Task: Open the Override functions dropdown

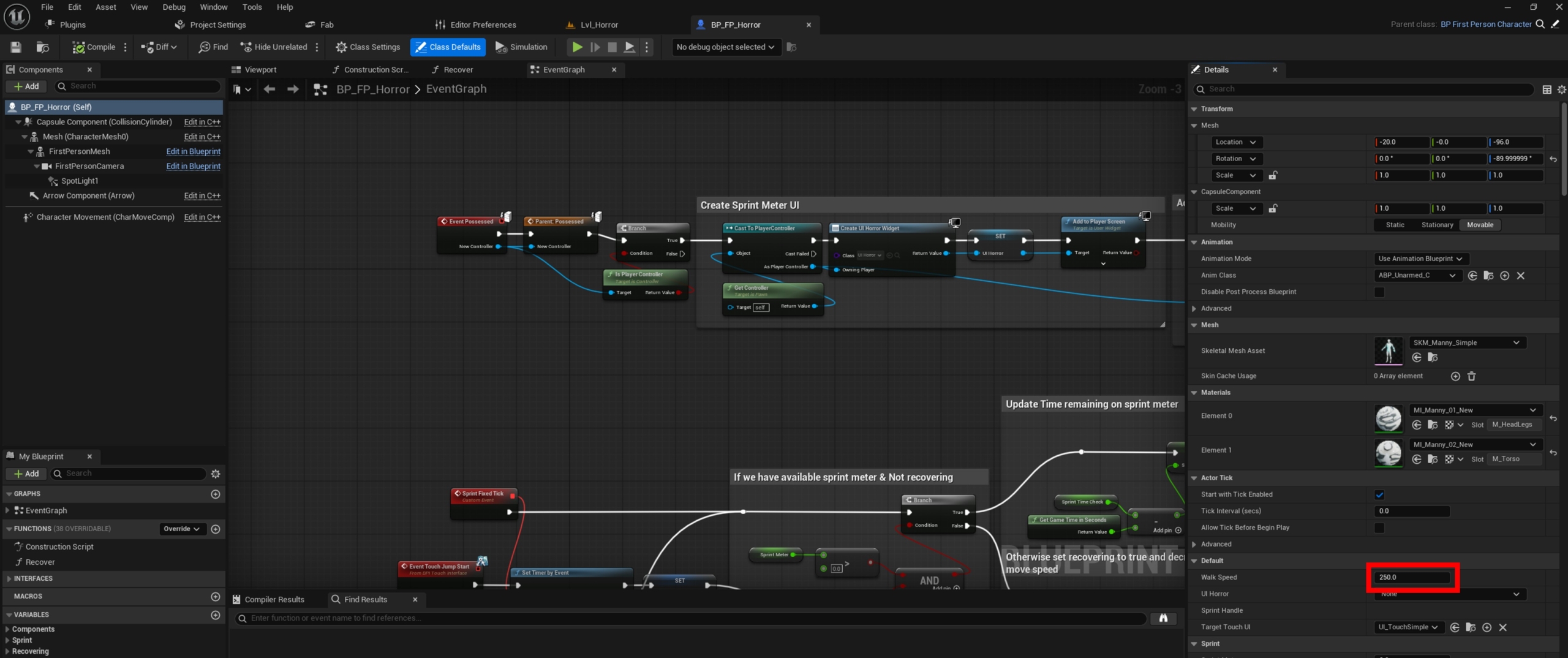Action: (x=182, y=529)
